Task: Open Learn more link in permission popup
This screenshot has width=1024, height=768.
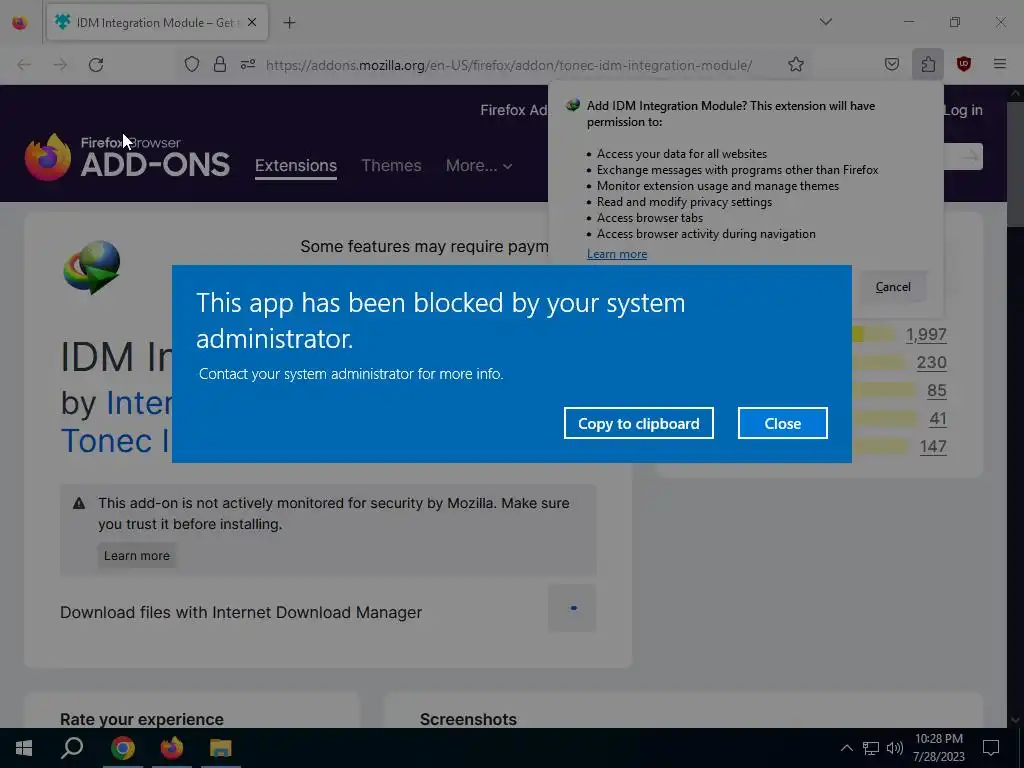Action: 616,254
